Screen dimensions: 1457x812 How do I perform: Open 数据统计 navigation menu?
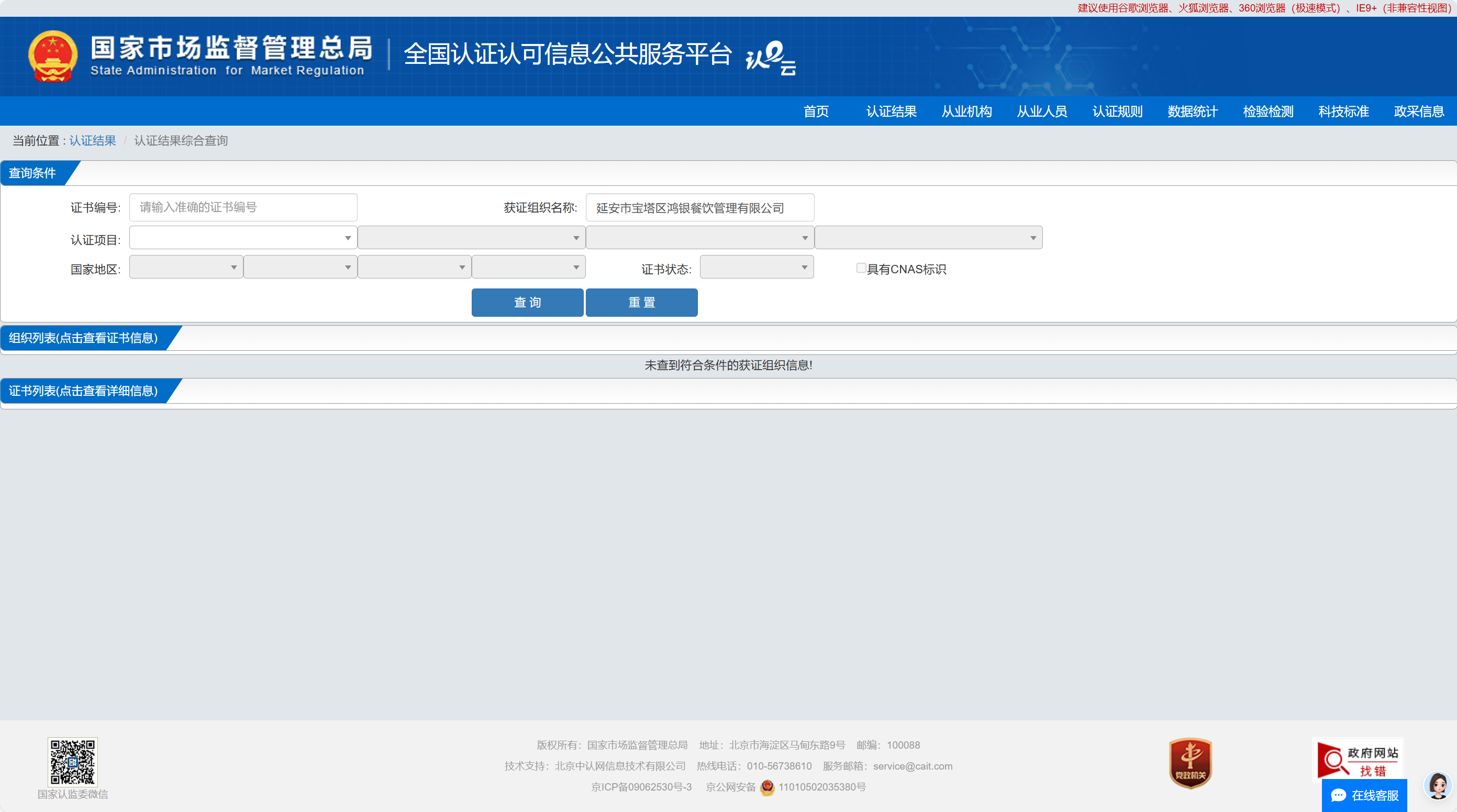(x=1193, y=112)
